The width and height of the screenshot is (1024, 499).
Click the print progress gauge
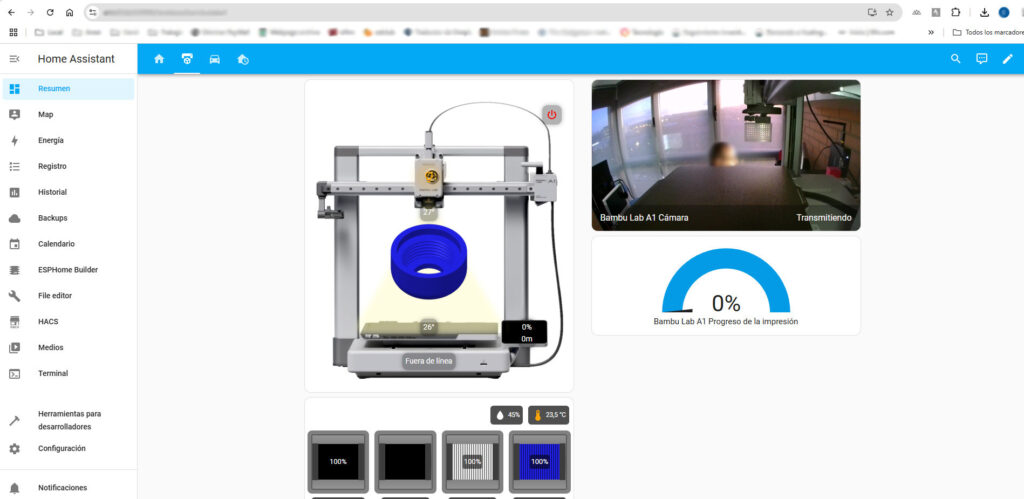(726, 281)
